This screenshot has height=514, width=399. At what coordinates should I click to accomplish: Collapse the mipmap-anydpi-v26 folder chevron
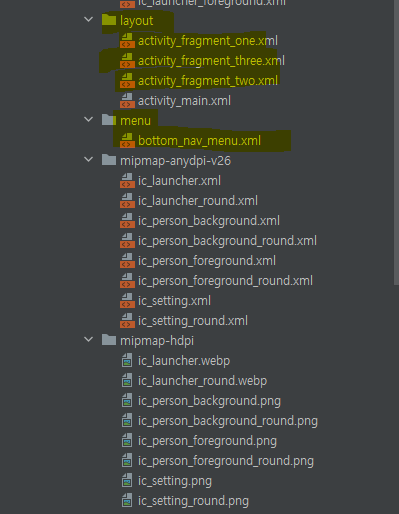point(89,159)
